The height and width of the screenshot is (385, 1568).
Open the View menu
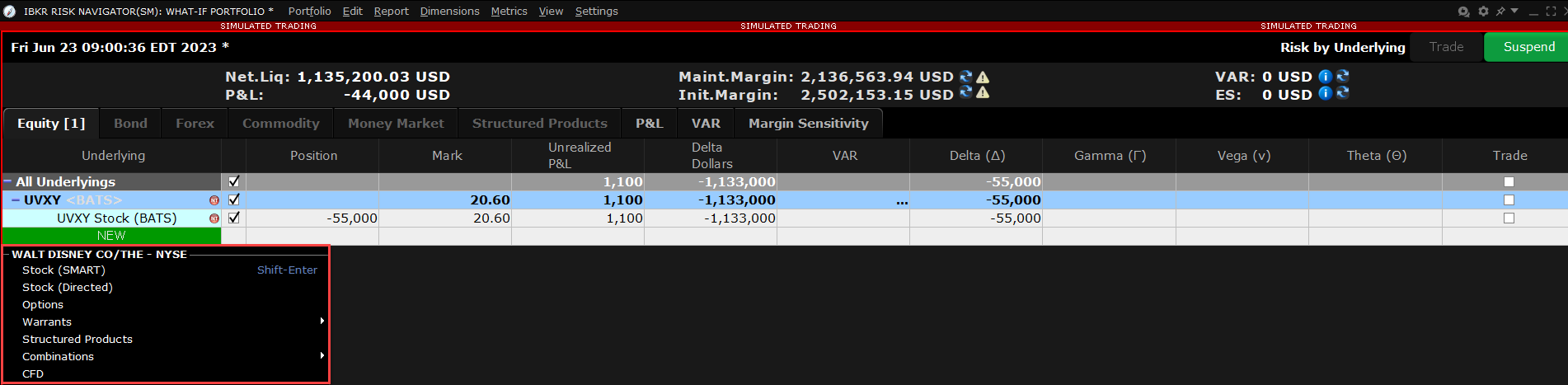click(551, 12)
